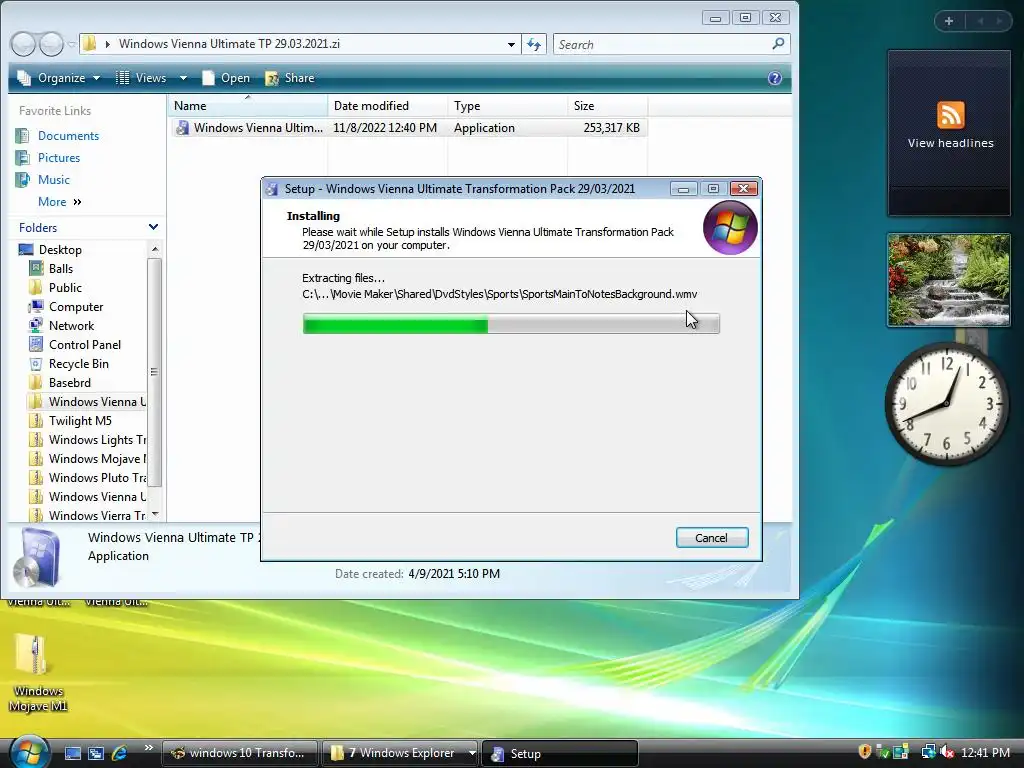Click the folder tree scrollbar thumb
The image size is (1024, 768).
[x=155, y=372]
